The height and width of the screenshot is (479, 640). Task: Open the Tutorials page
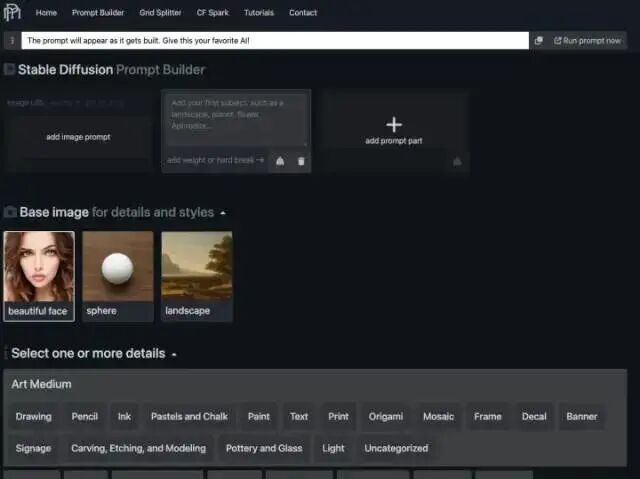click(259, 13)
